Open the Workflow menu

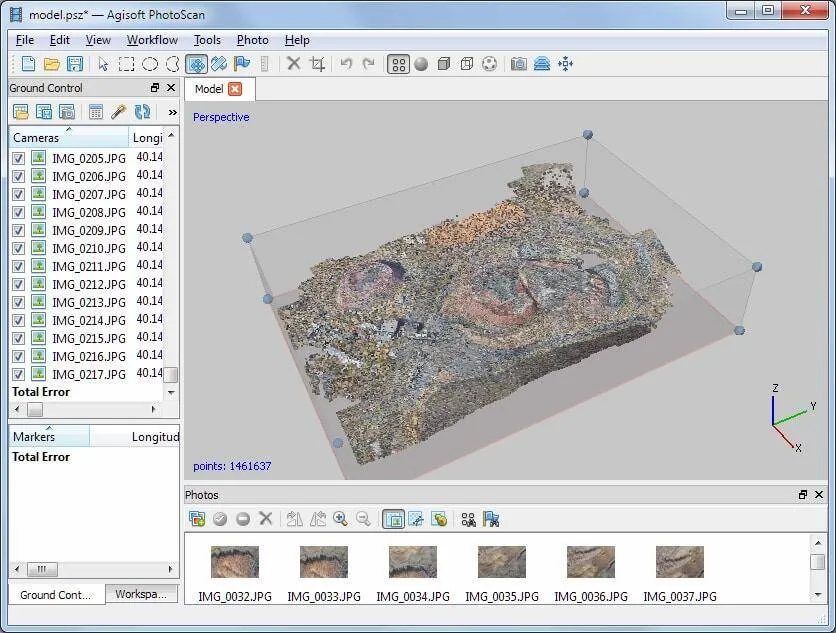152,40
